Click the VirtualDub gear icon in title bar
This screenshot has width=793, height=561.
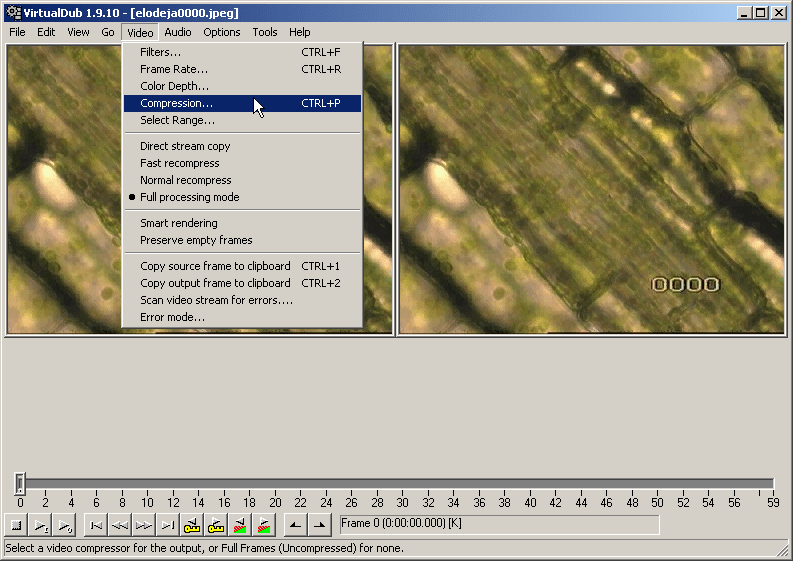point(14,13)
